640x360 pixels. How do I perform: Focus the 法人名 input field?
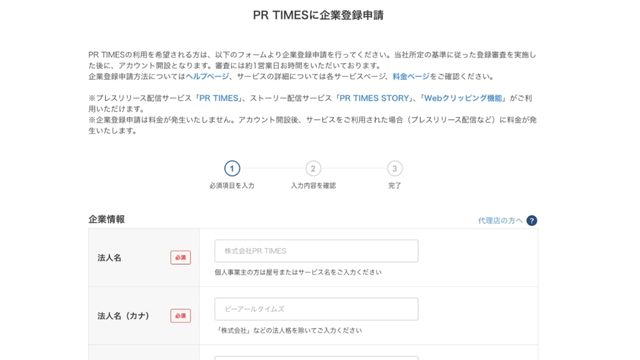point(316,251)
